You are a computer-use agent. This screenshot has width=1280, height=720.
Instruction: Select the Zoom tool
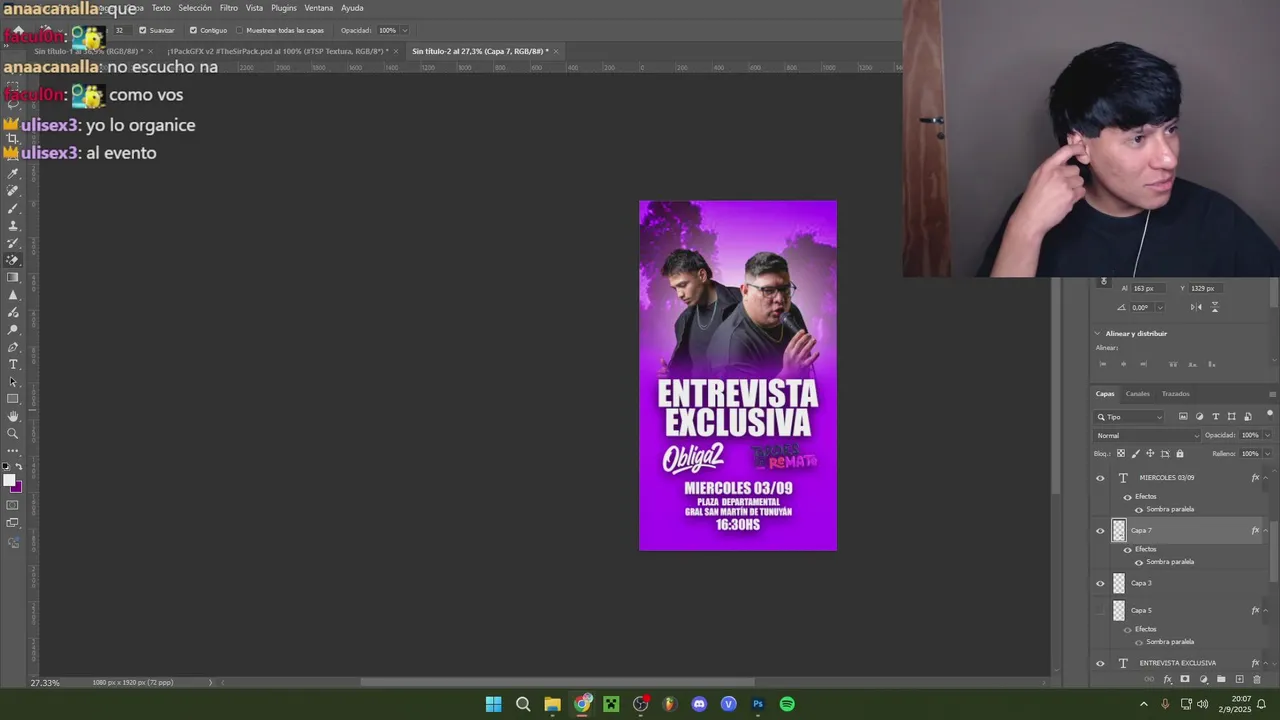13,432
